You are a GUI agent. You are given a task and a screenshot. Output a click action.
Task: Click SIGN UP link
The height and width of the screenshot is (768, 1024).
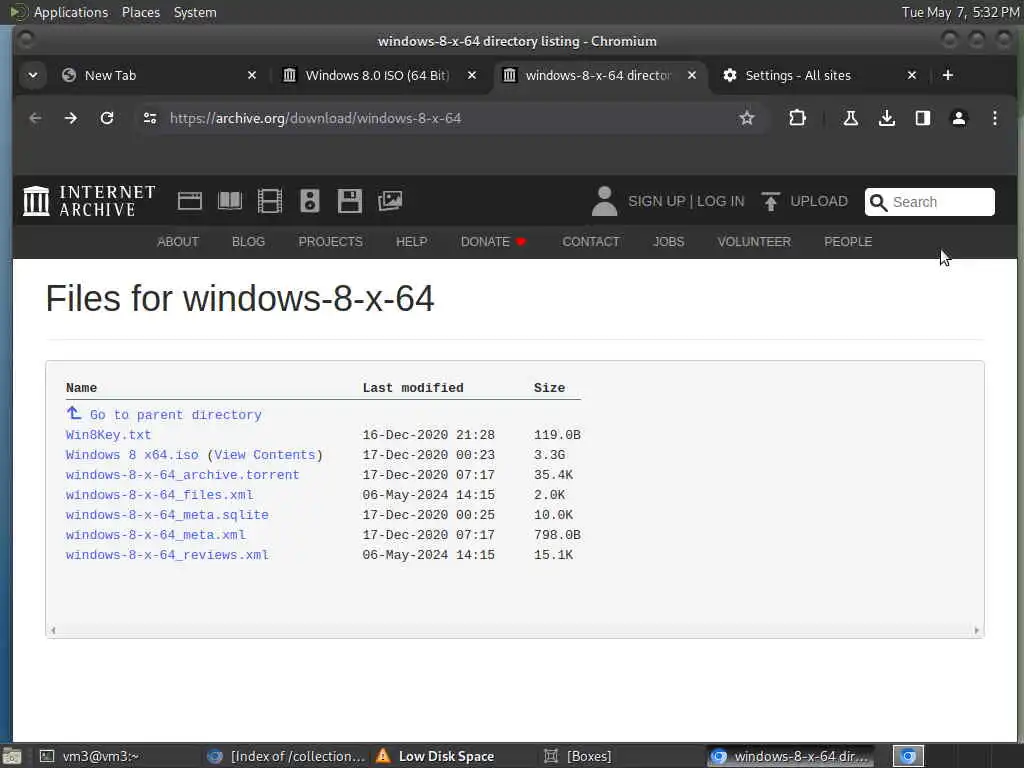(x=656, y=201)
